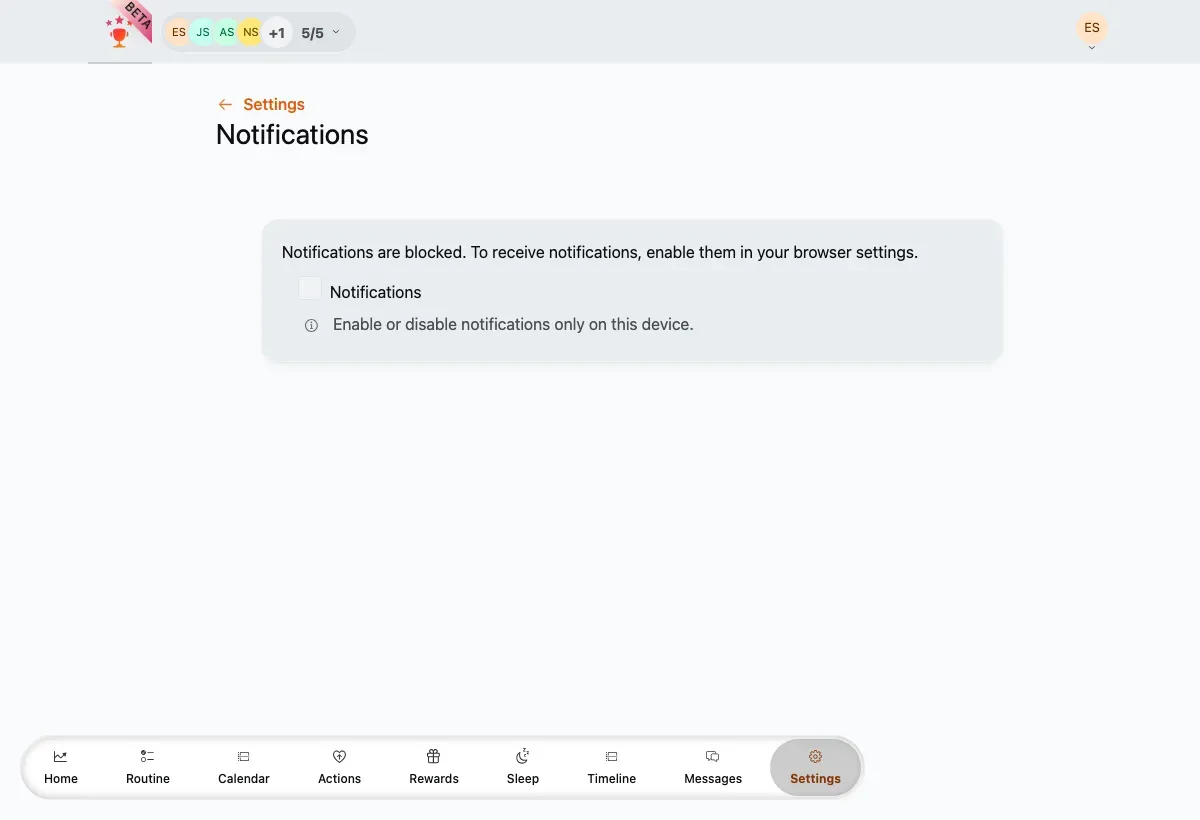Select the ES avatar in member group
The height and width of the screenshot is (820, 1200).
point(179,32)
